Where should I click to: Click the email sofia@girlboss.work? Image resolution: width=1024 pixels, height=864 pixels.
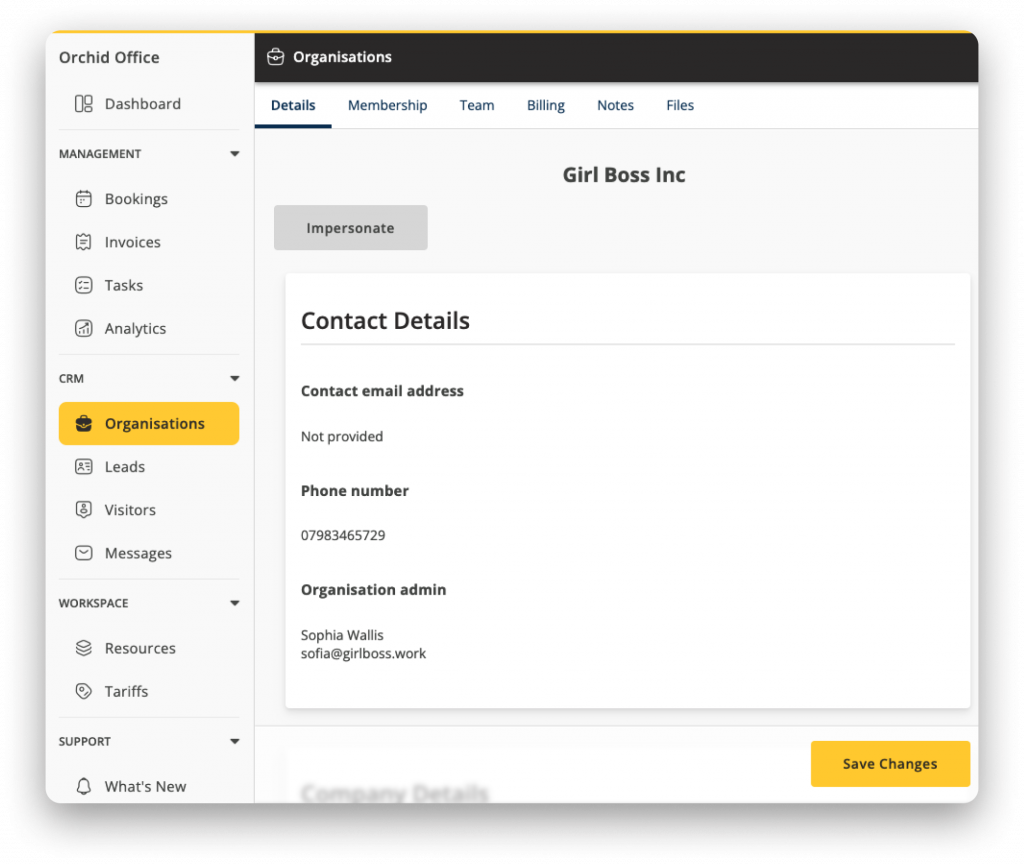(363, 654)
